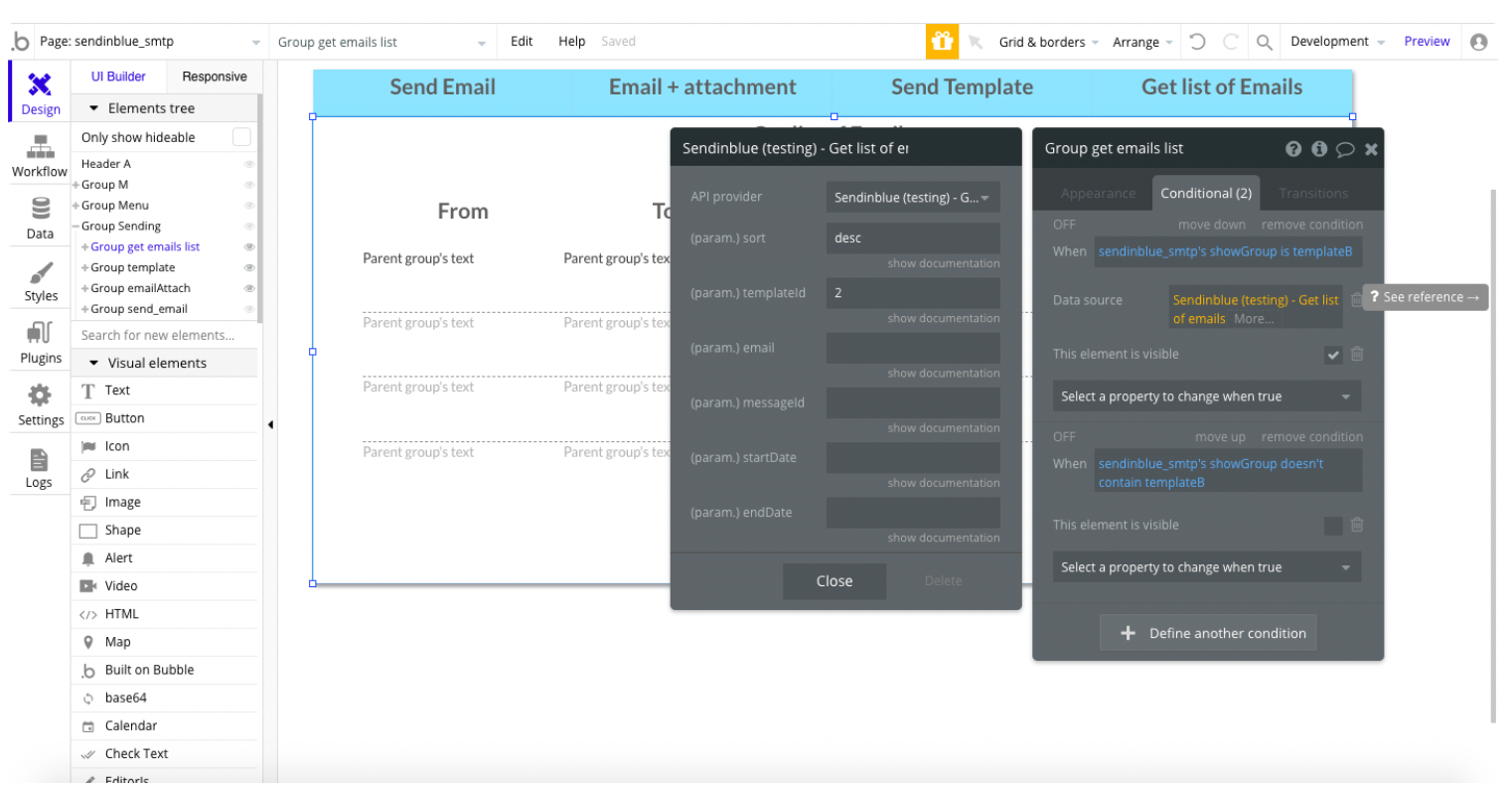
Task: Open the Page sendinblue_smtp dropdown
Action: 149,42
